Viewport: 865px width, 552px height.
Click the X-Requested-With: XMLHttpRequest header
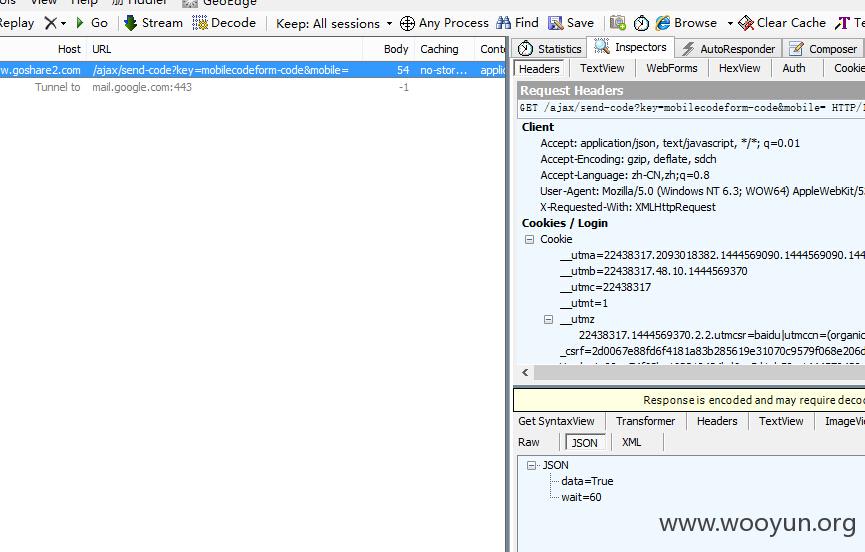[628, 207]
